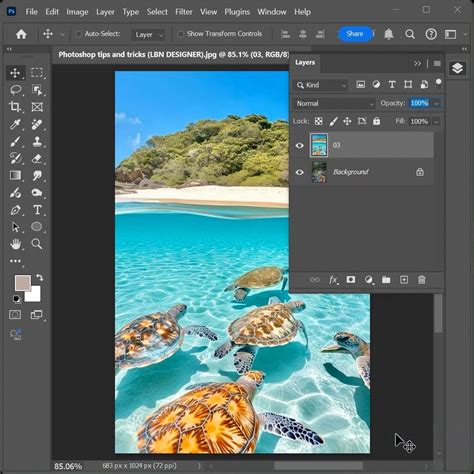Select the Smudge tool
The width and height of the screenshot is (474, 474).
[37, 175]
